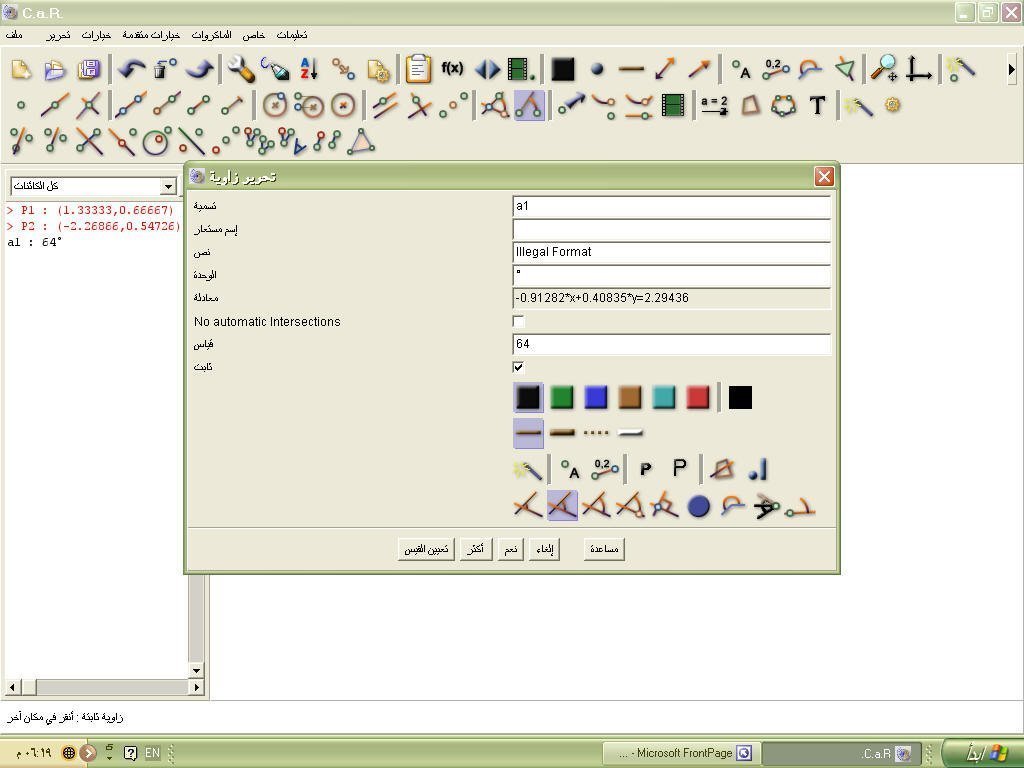Click the save floppy disk icon
The width and height of the screenshot is (1024, 768).
[x=89, y=69]
